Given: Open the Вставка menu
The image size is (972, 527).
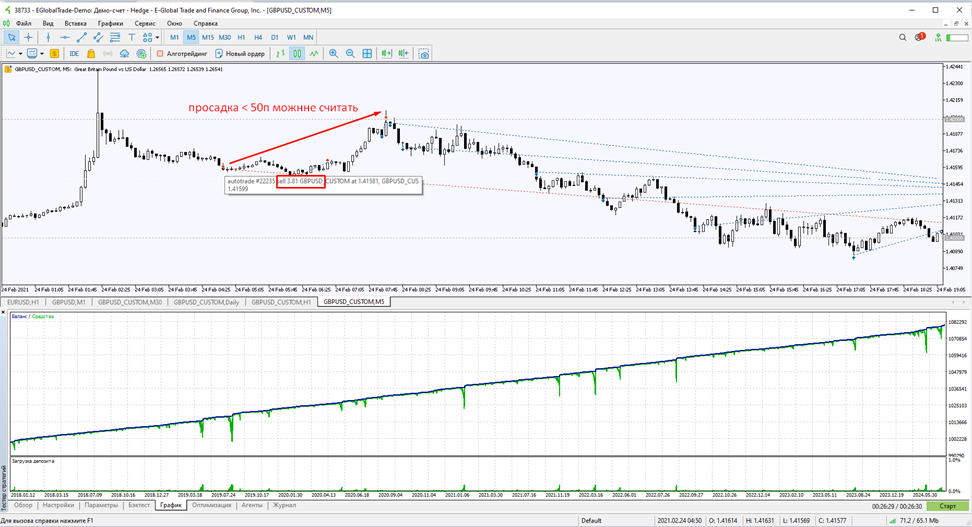Looking at the screenshot, I should [x=76, y=23].
